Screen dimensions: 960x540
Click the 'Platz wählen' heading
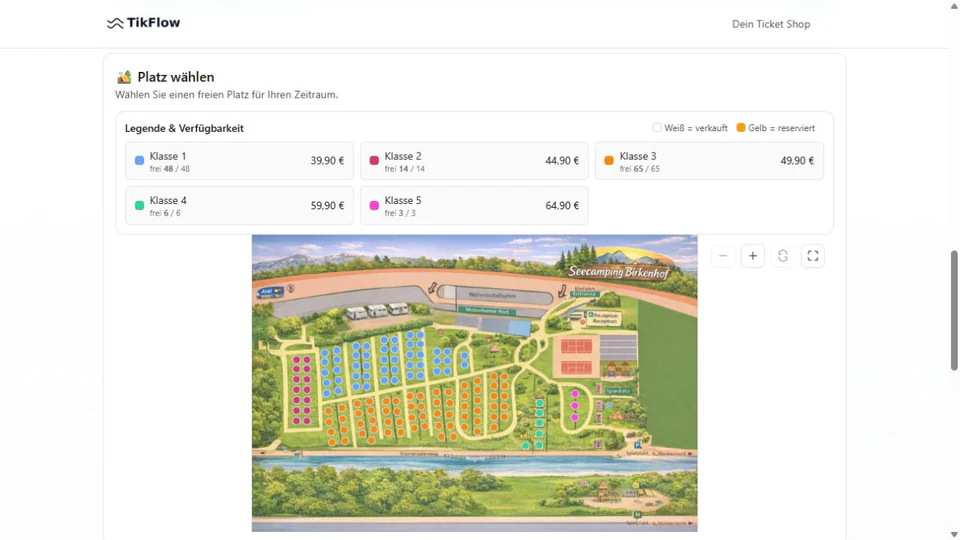176,77
